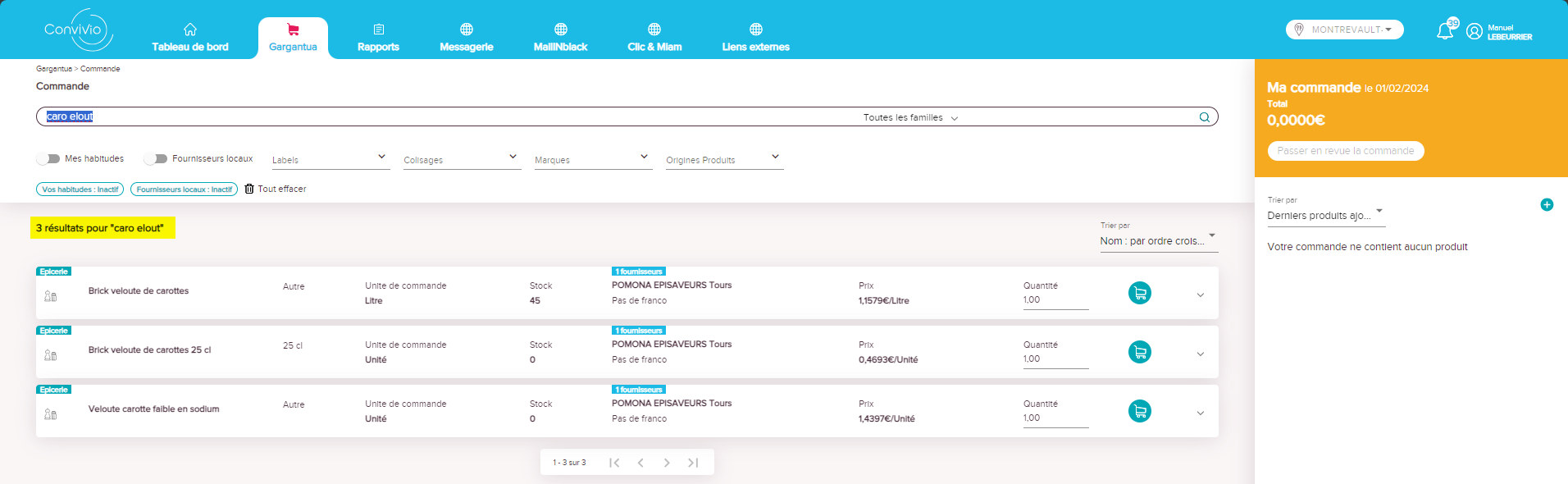Click Passer en revue la commande button
Screen dimensions: 1568x484
pyautogui.click(x=1346, y=151)
